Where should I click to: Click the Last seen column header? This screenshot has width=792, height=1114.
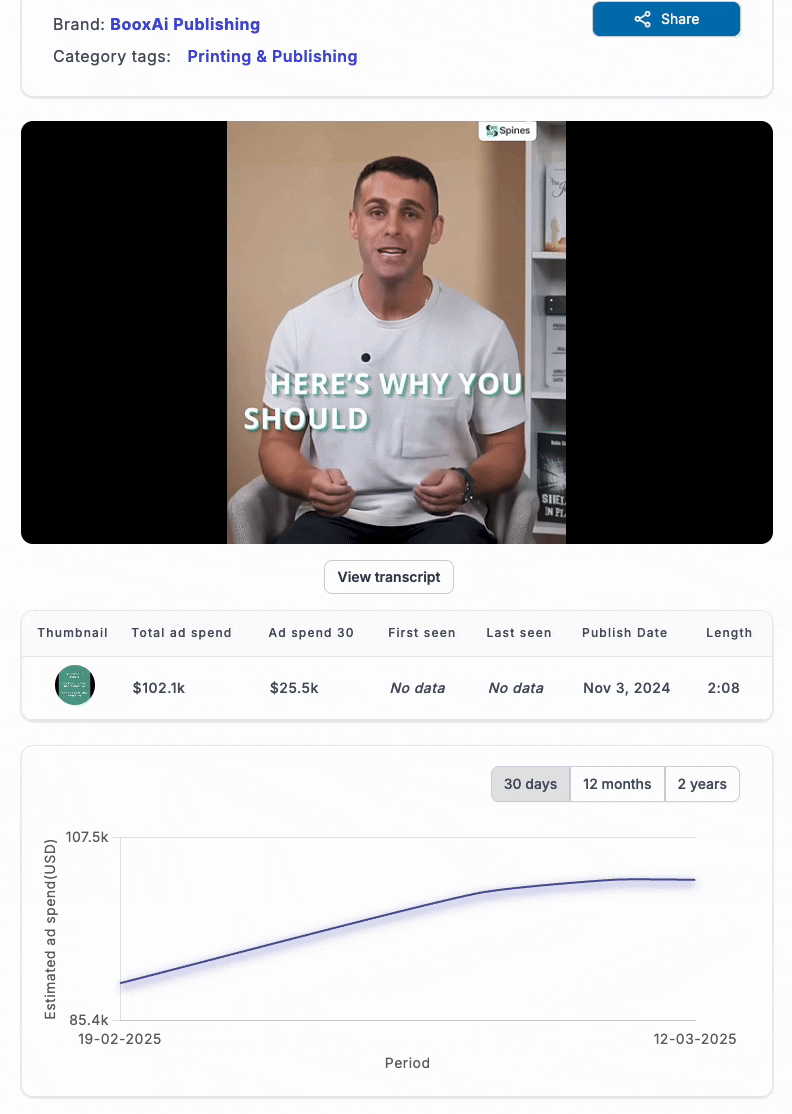[519, 633]
